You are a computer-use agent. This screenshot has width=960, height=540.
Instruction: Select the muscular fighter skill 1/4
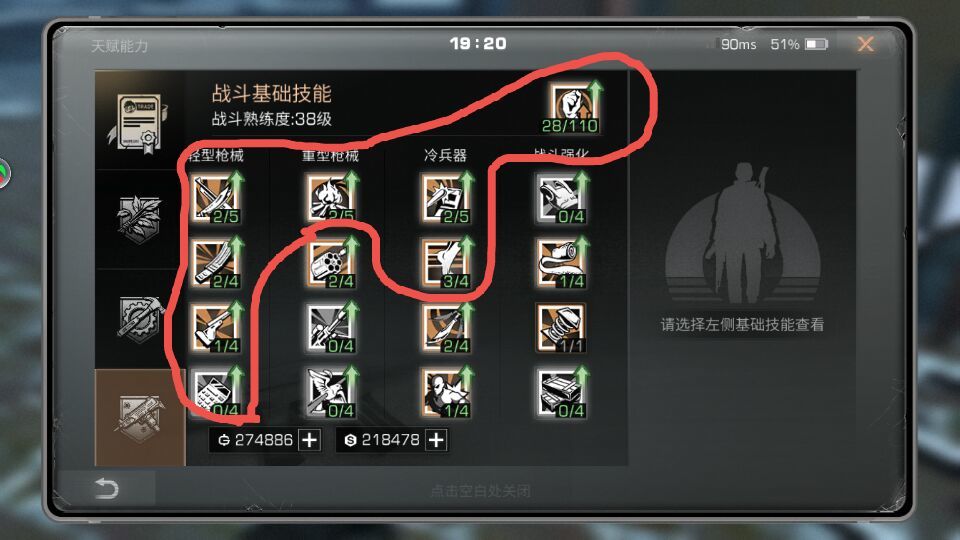pos(446,393)
